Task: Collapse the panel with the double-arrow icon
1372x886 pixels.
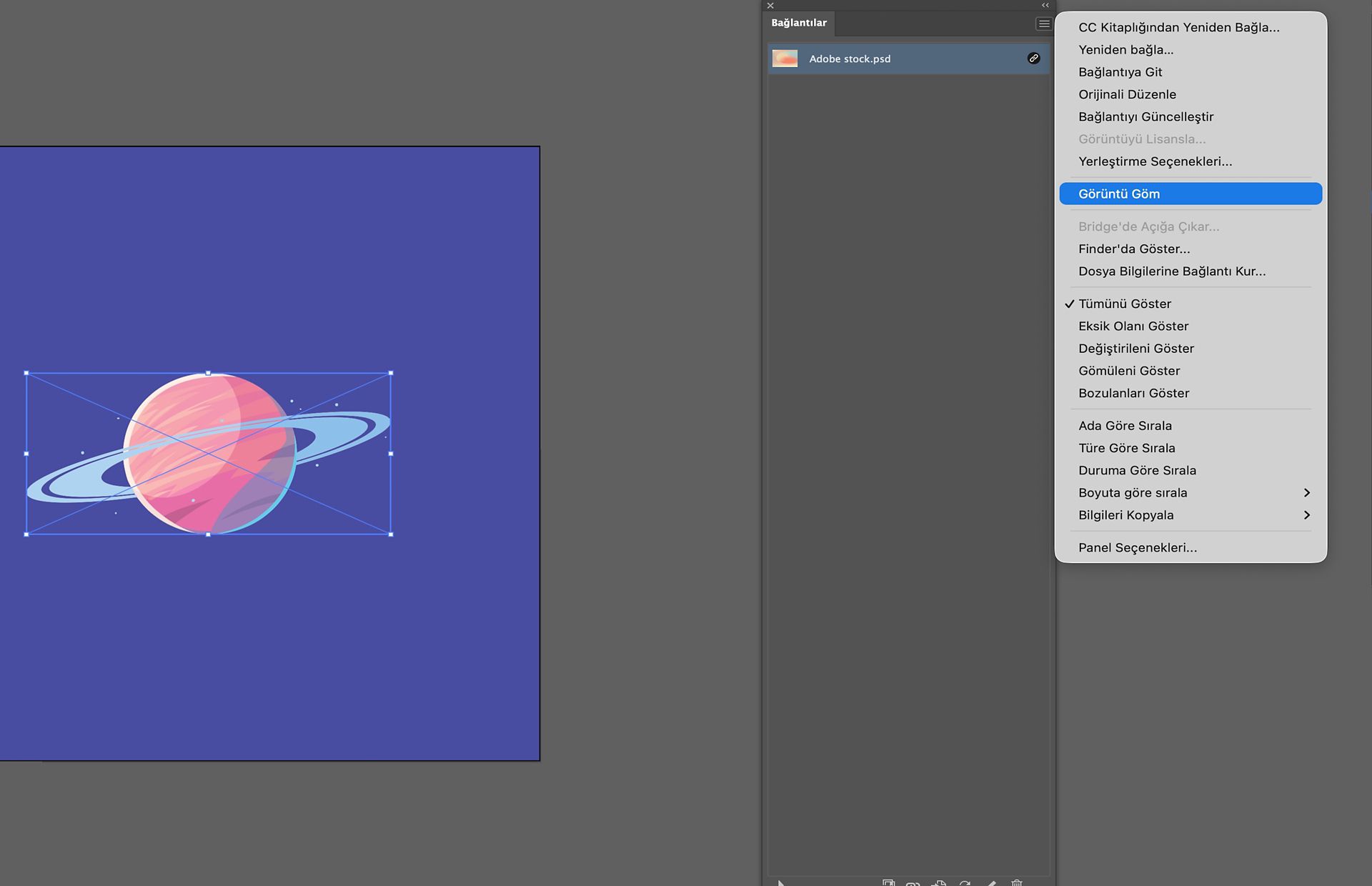Action: 1045,5
